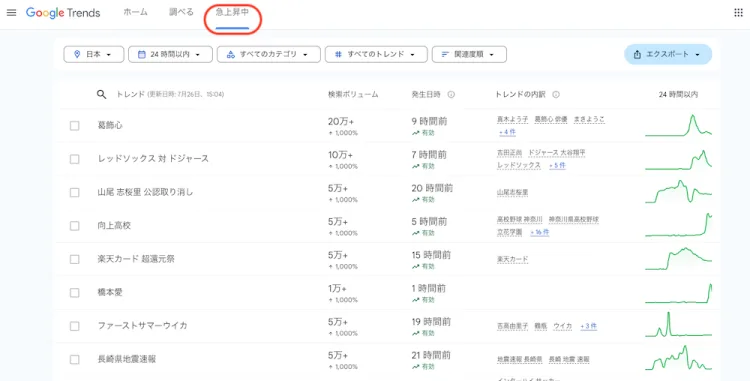750x381 pixels.
Task: Click related query 楽天カード
Action: (x=513, y=259)
